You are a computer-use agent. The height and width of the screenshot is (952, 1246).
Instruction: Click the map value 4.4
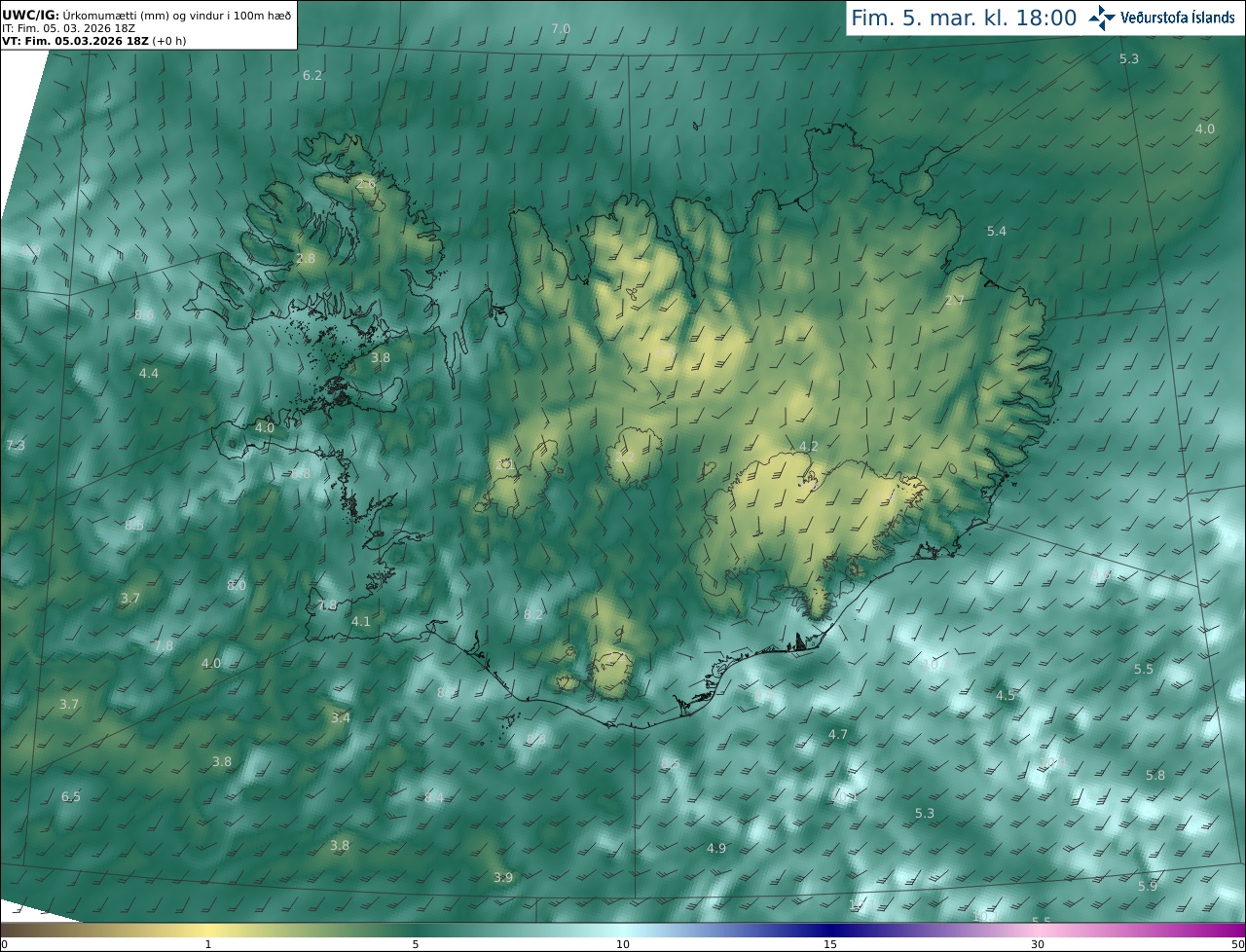click(x=149, y=373)
